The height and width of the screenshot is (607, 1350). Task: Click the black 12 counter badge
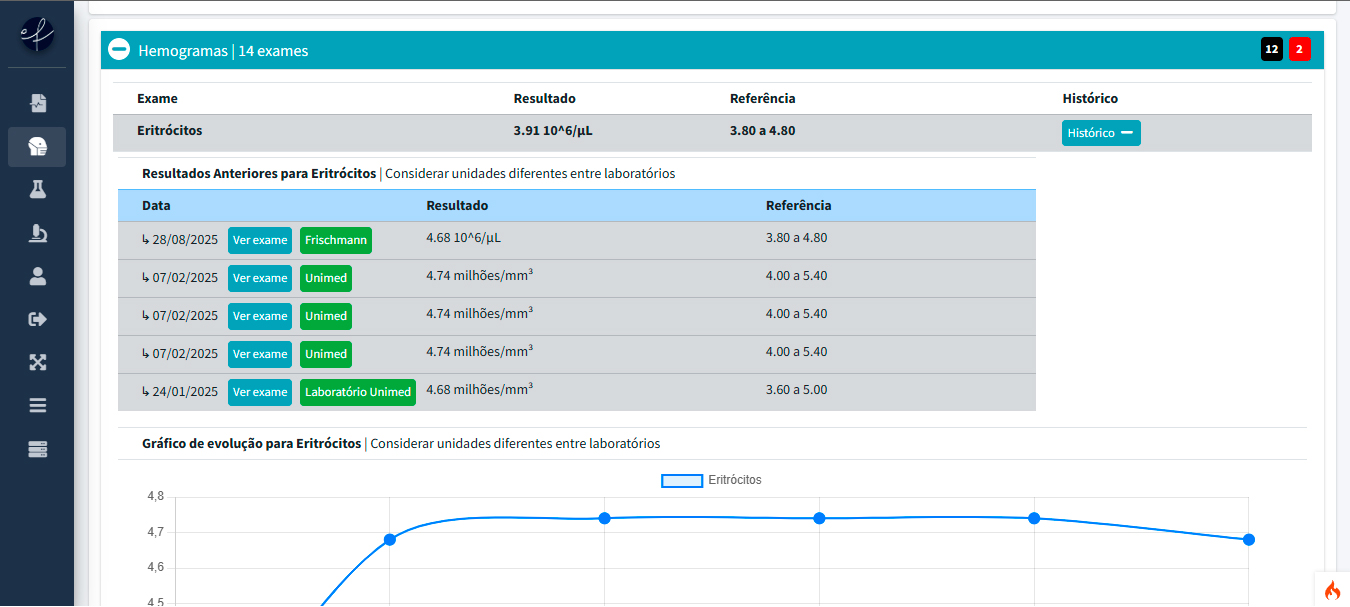pos(1272,49)
